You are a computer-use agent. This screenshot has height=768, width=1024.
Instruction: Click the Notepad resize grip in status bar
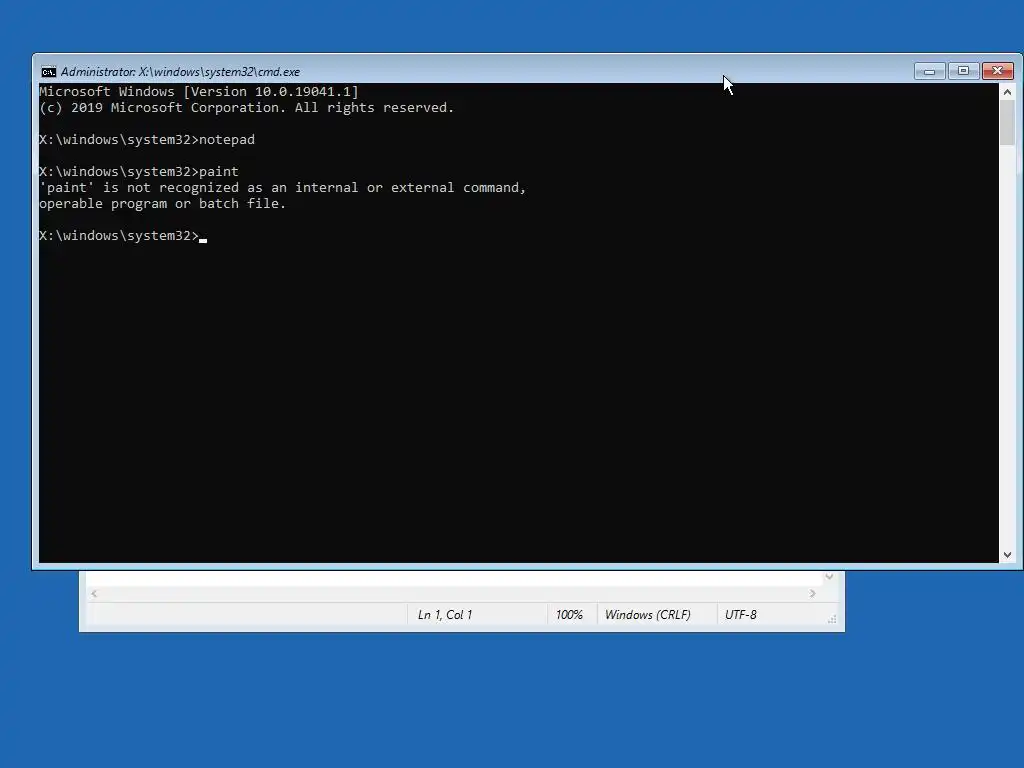point(831,618)
